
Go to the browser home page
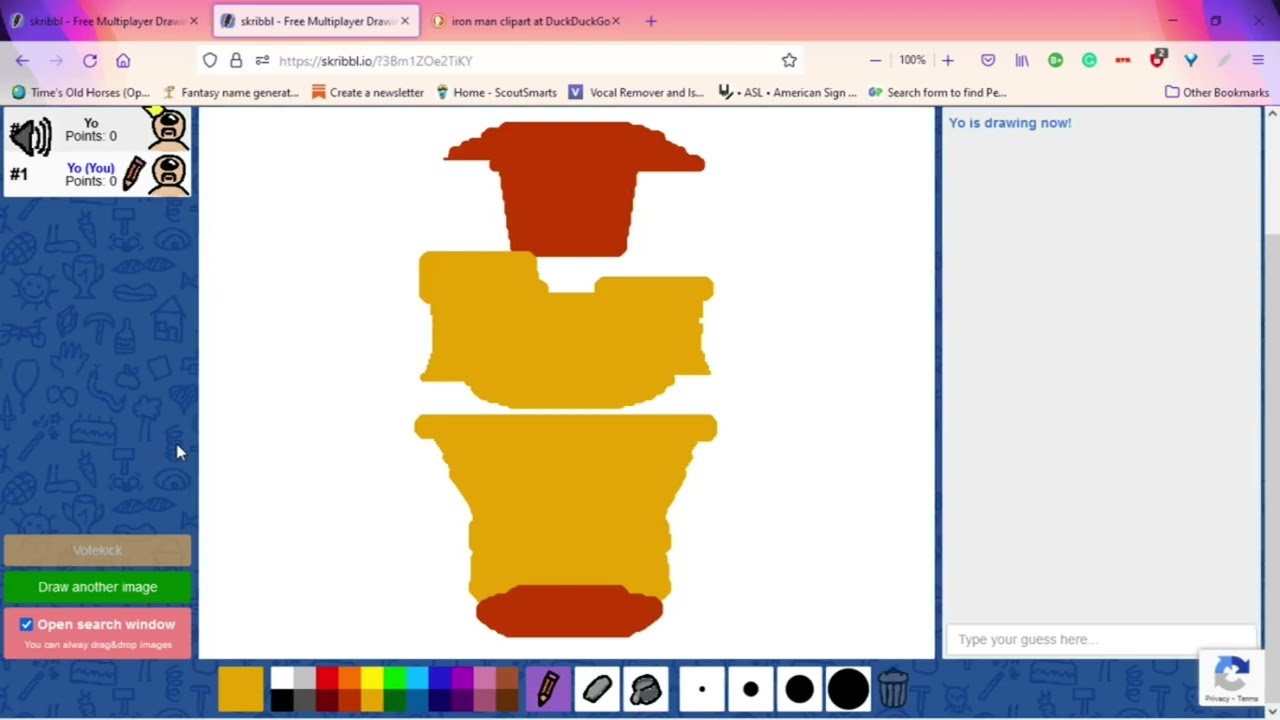pyautogui.click(x=123, y=60)
